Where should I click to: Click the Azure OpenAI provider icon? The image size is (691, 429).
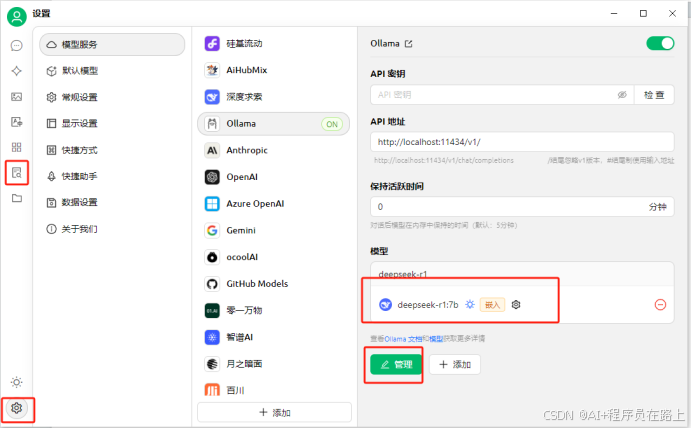212,204
